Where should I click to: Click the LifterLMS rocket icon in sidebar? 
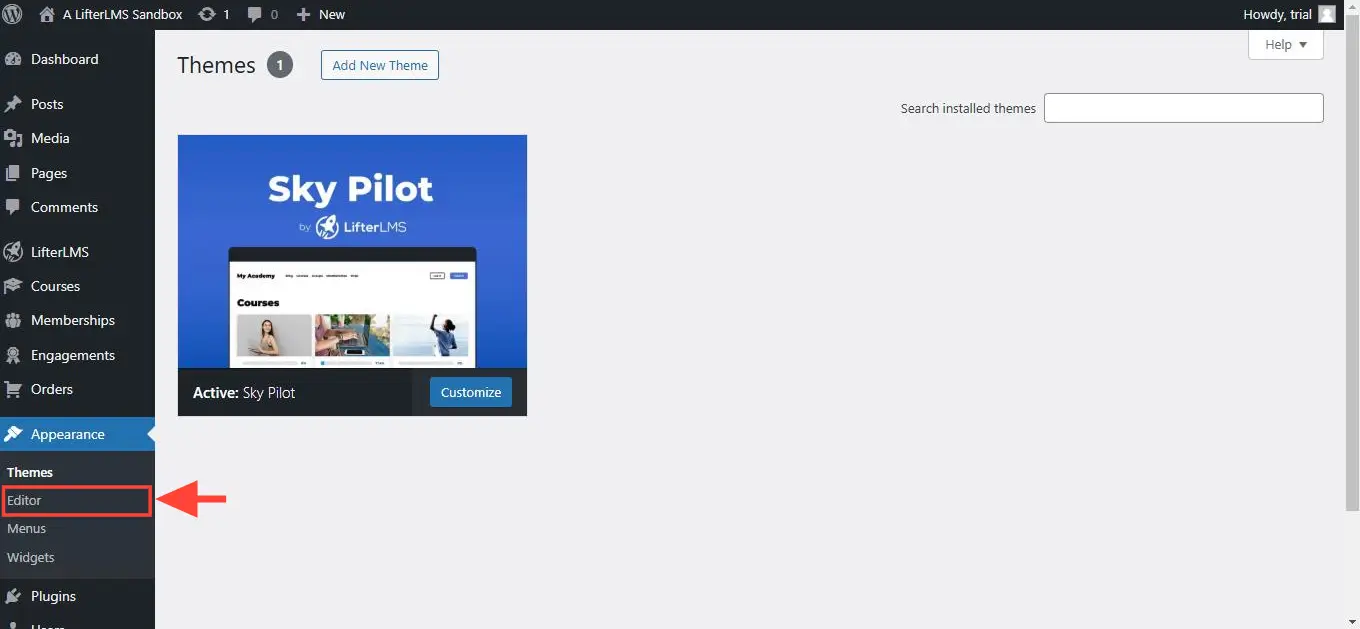13,252
